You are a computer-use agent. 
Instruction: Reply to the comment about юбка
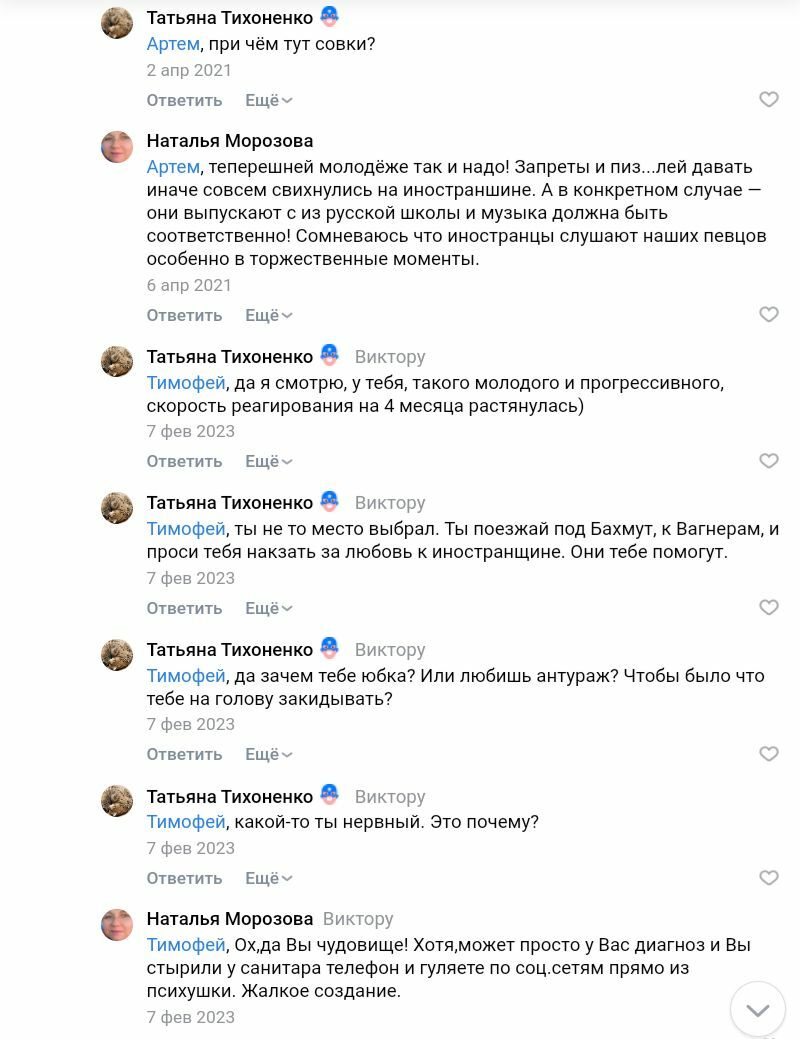[x=184, y=754]
